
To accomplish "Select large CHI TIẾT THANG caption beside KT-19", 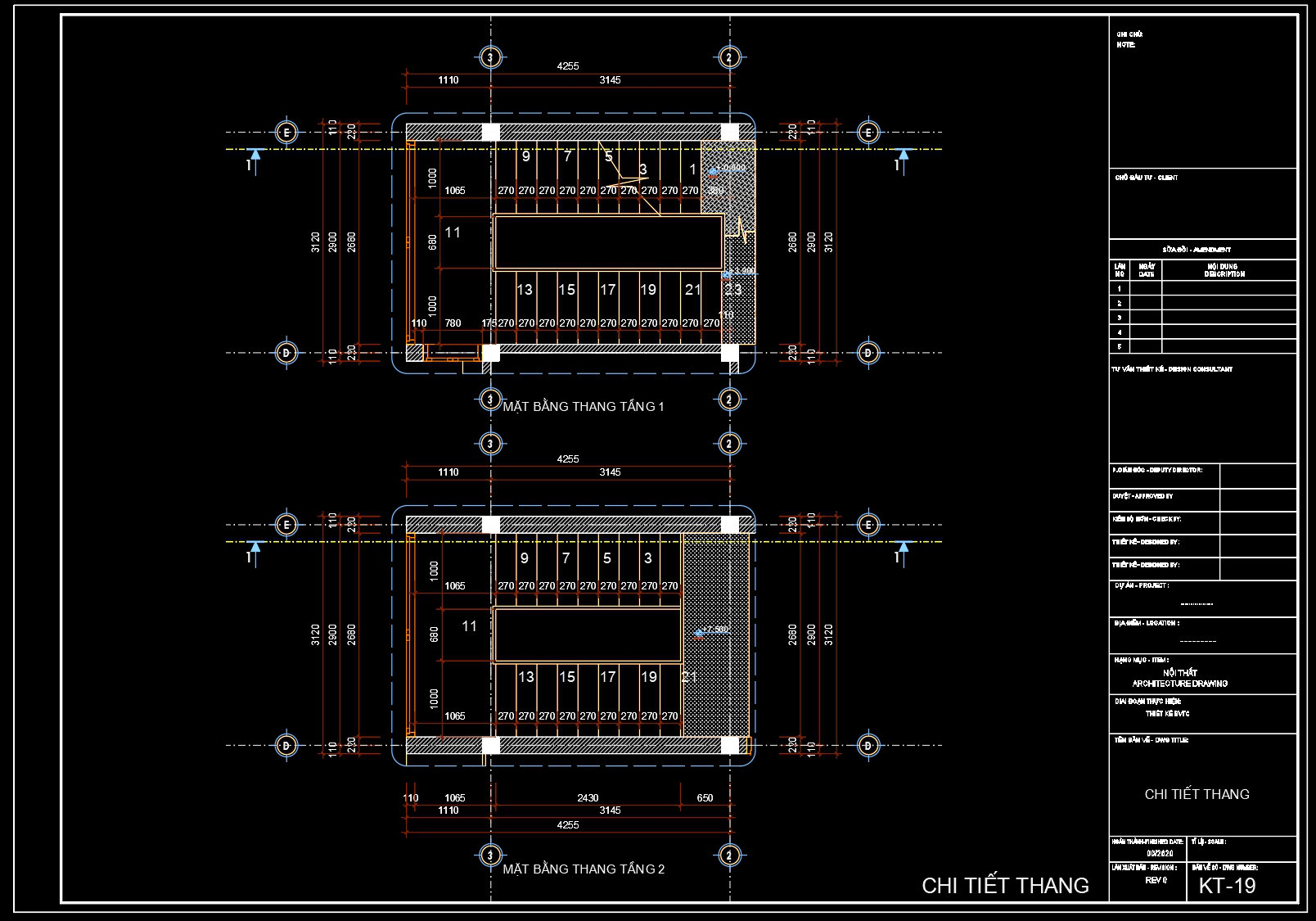I will (1005, 886).
